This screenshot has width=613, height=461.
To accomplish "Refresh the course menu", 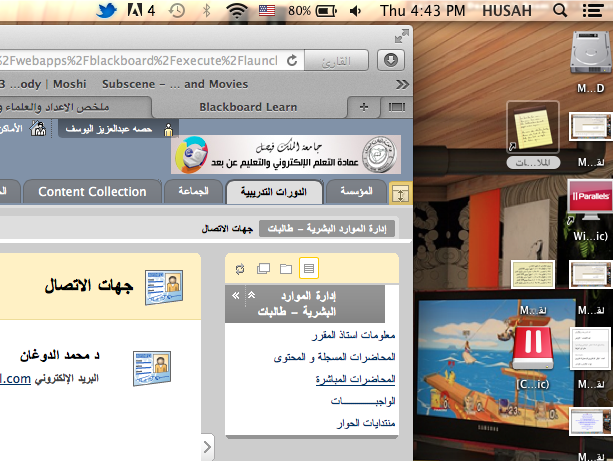I will tap(240, 269).
